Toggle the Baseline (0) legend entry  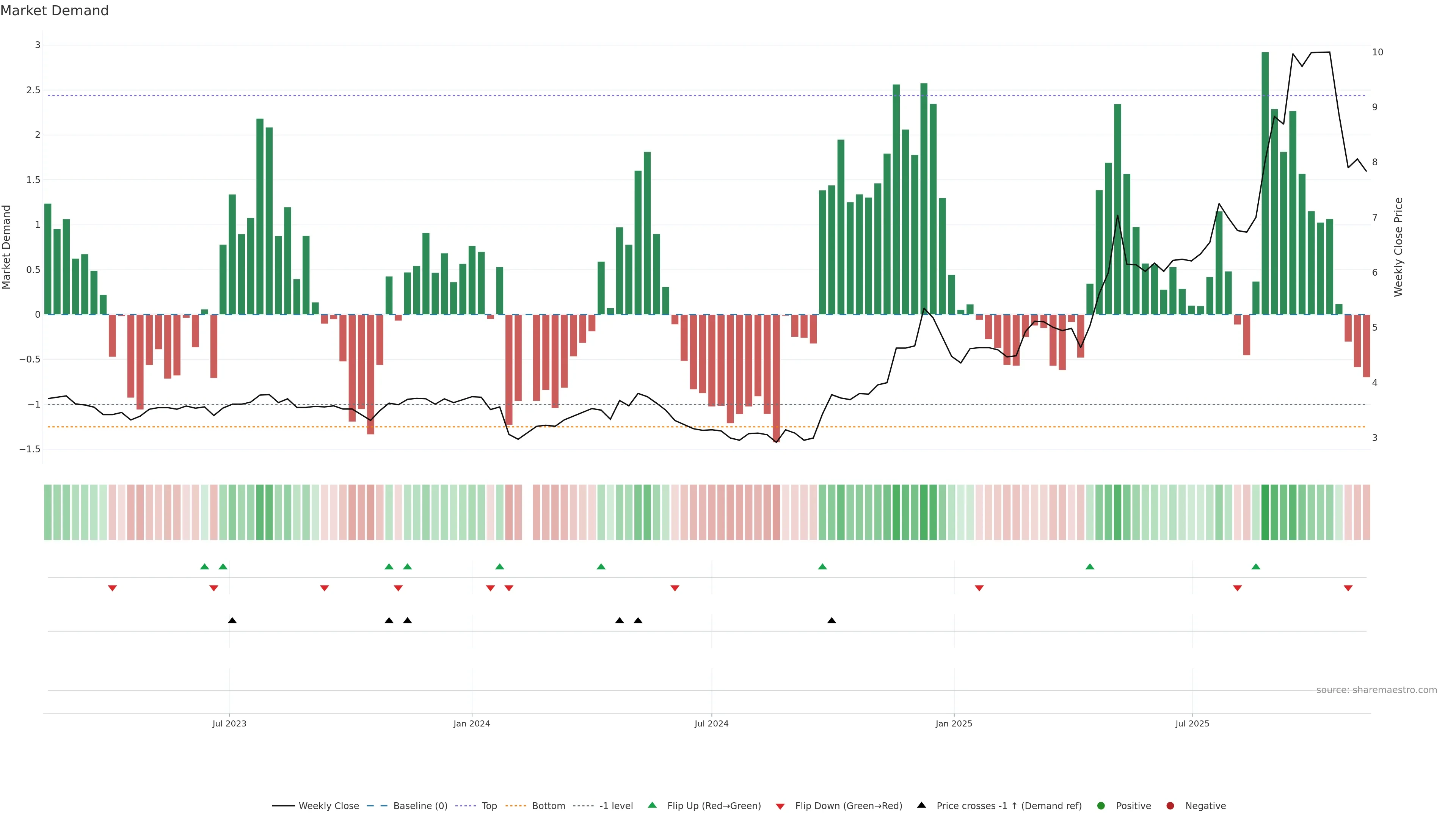click(420, 806)
